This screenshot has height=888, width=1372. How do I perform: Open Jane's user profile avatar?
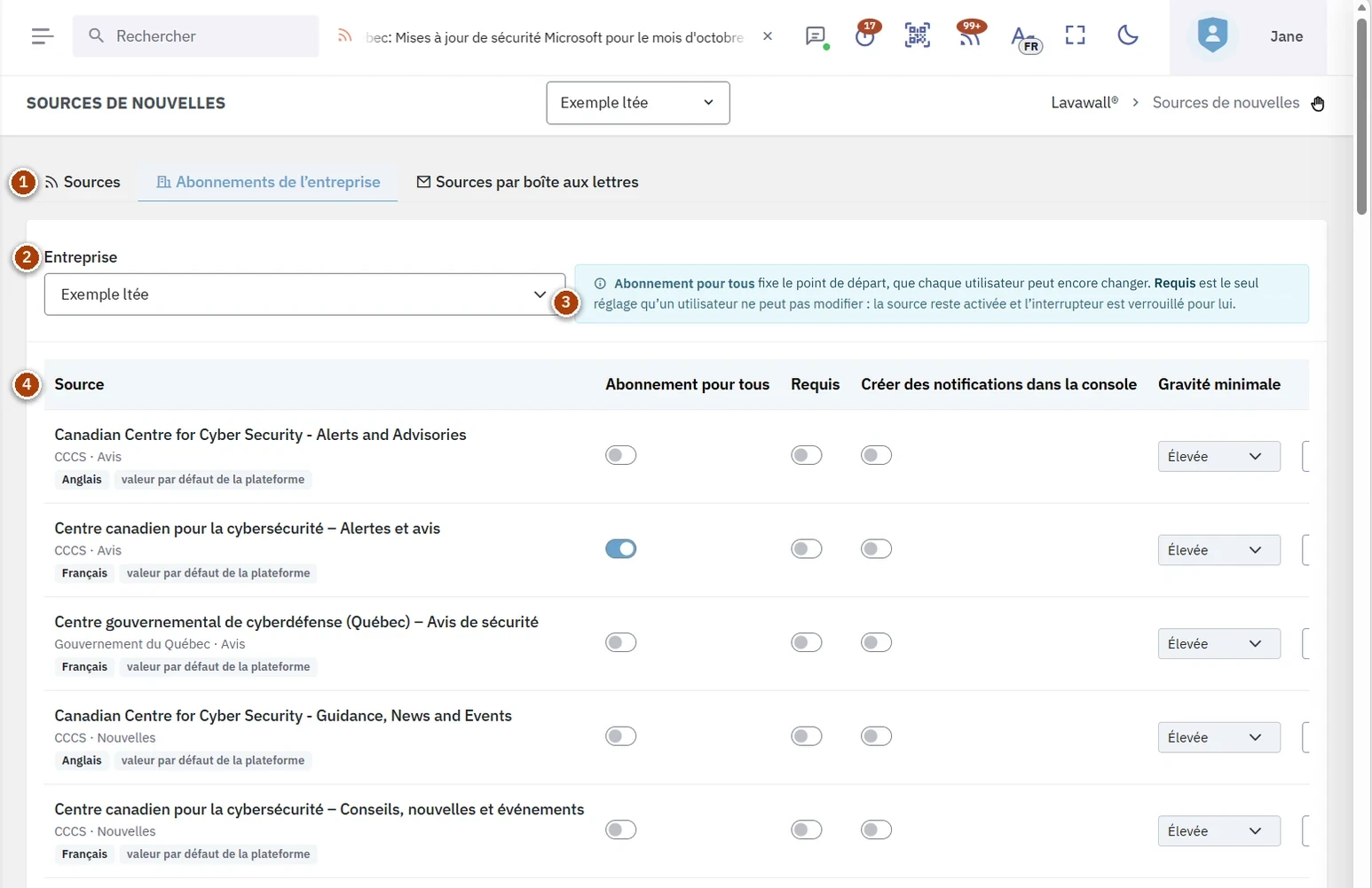pyautogui.click(x=1212, y=36)
